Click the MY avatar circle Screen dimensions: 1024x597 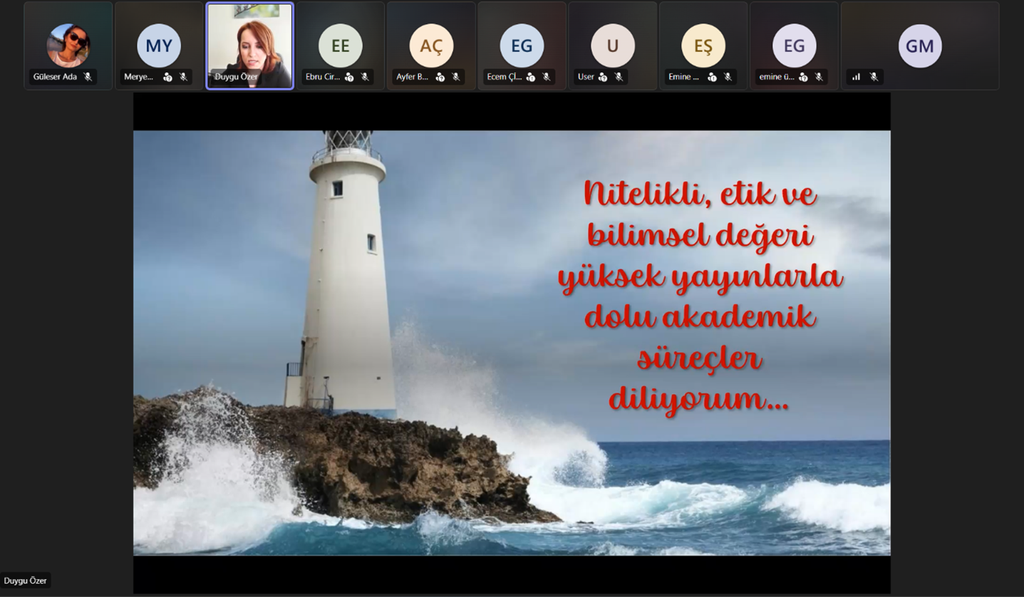159,45
